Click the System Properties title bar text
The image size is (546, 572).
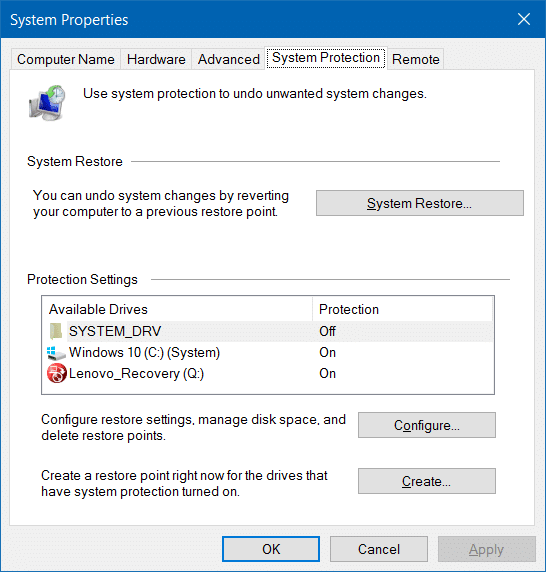(69, 20)
